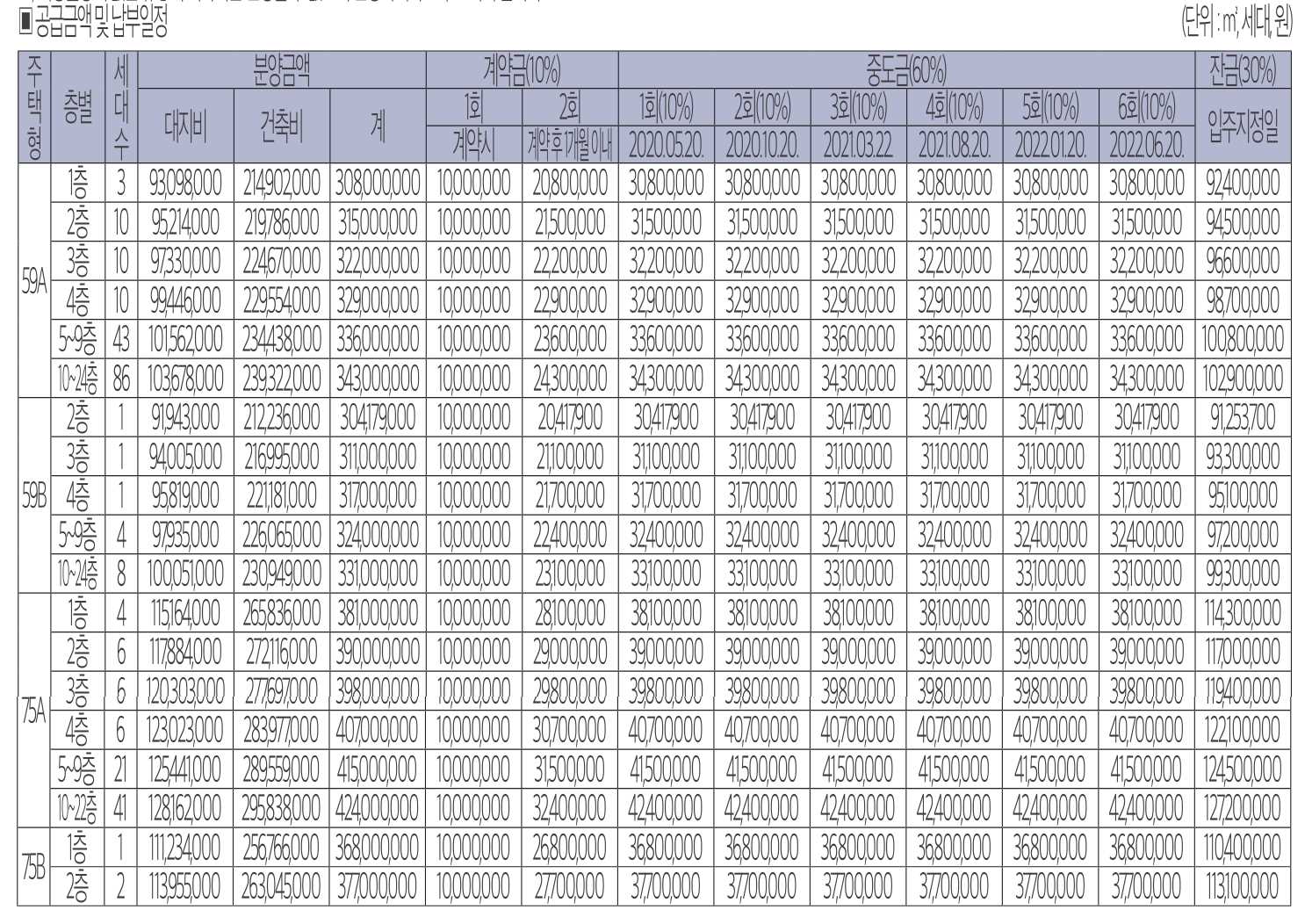Click the '층별' column header
This screenshot has width=1312, height=924.
(x=78, y=107)
